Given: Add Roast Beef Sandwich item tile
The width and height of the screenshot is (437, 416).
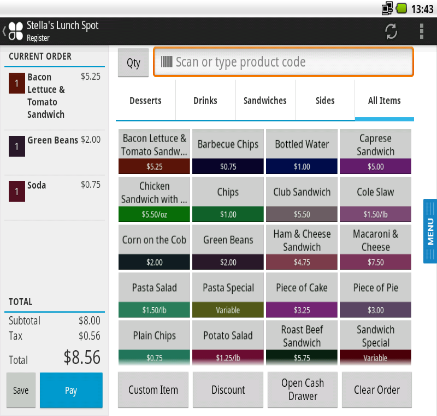Looking at the screenshot, I should click(x=302, y=343).
